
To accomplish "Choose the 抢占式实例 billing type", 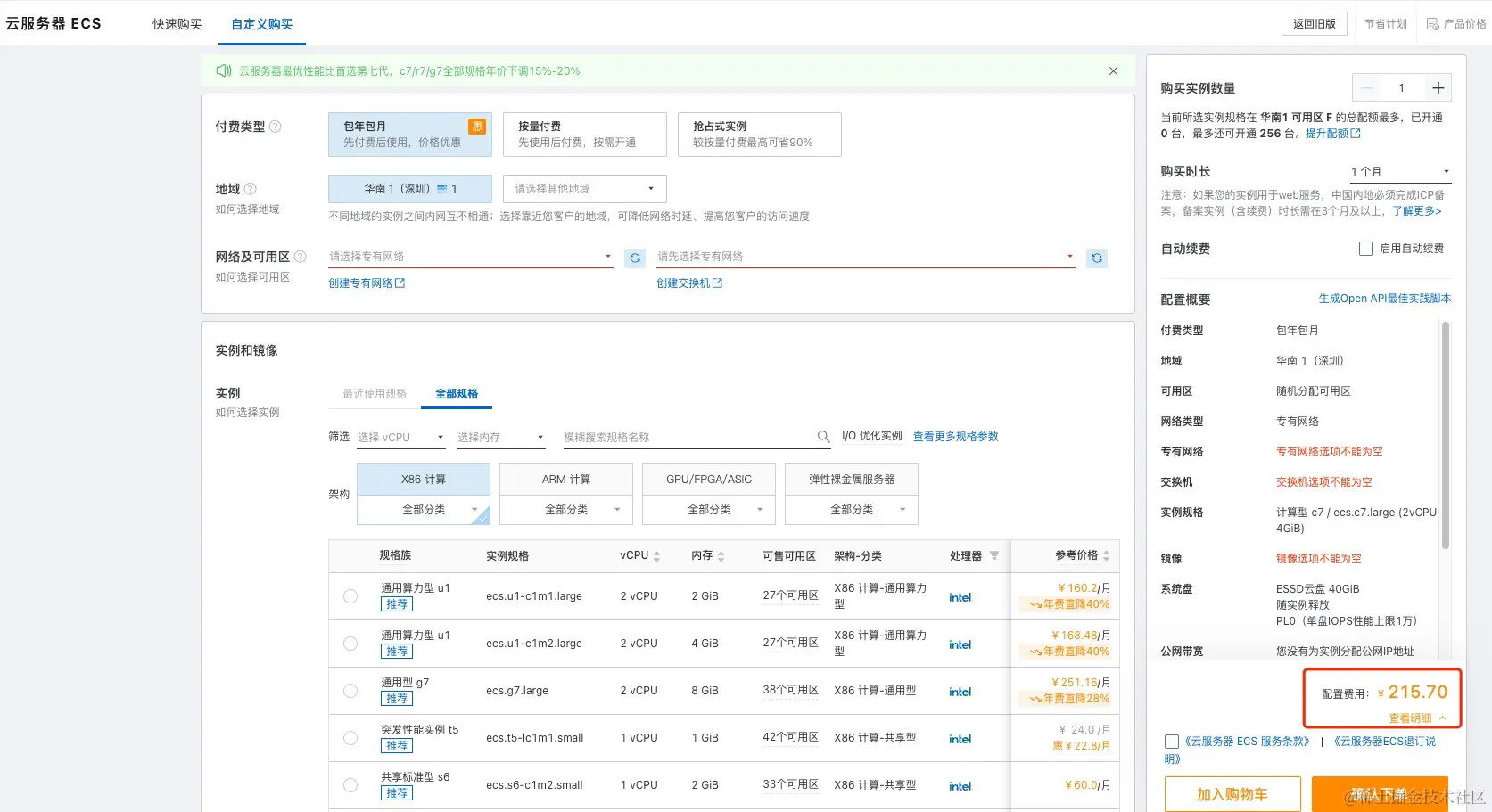I will [x=760, y=135].
